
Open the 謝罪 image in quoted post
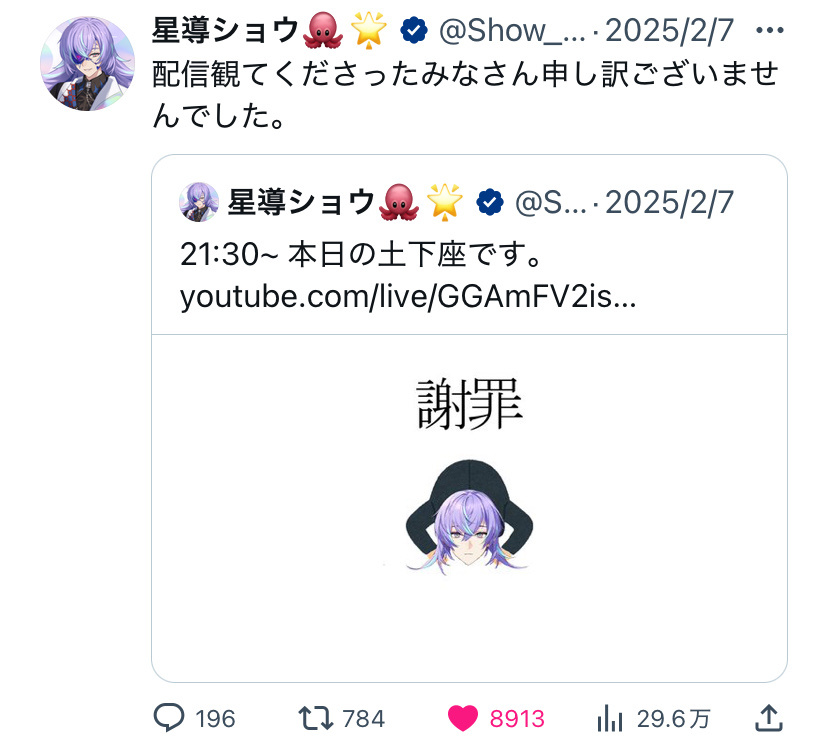point(469,508)
